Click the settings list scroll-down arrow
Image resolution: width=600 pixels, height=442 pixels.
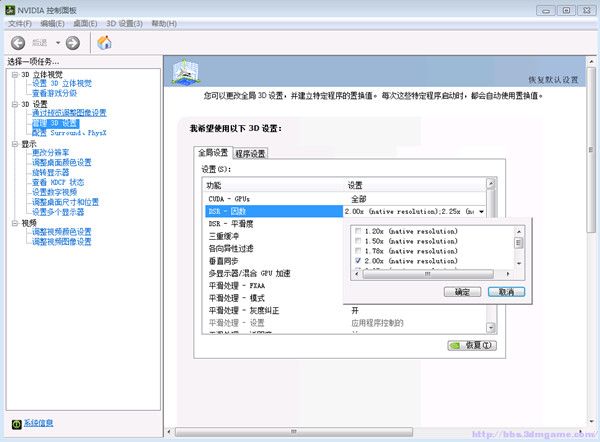coord(491,328)
